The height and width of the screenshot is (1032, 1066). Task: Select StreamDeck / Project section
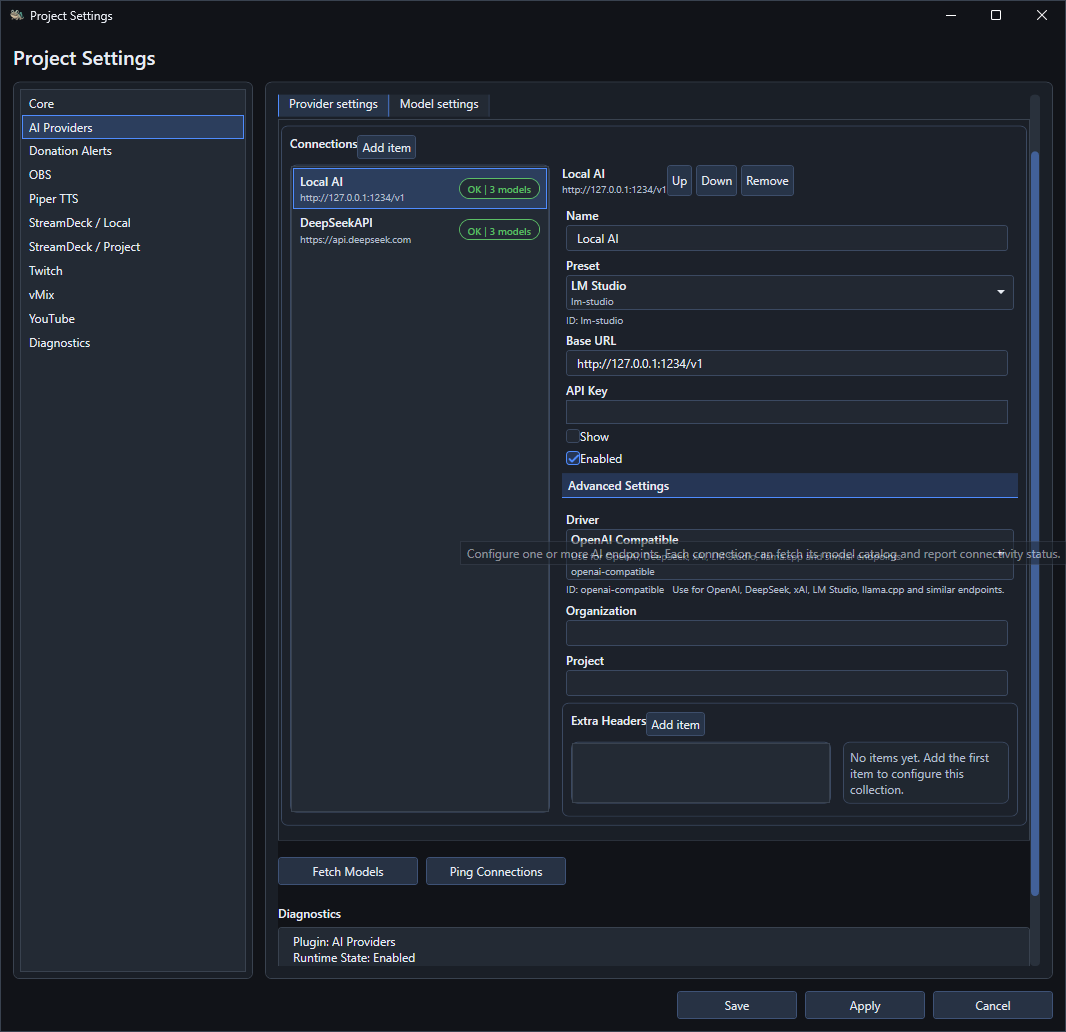click(133, 247)
